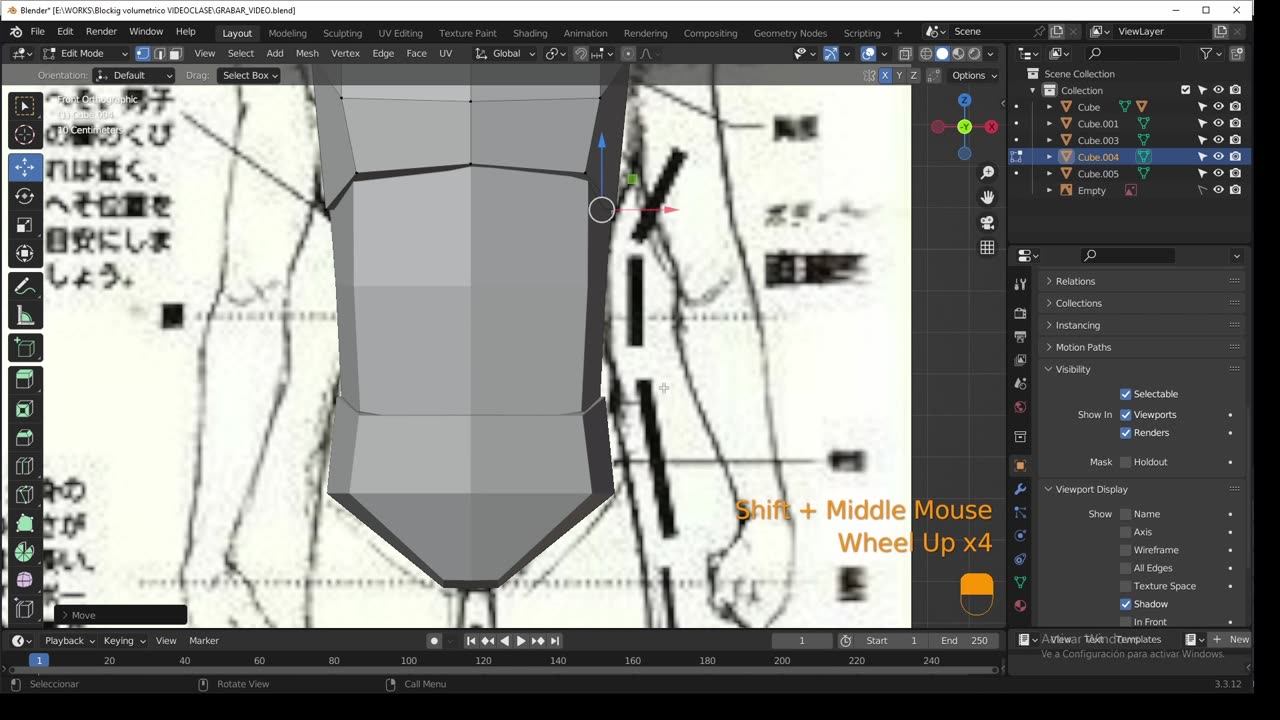
Task: Play the animation forward
Action: click(521, 641)
